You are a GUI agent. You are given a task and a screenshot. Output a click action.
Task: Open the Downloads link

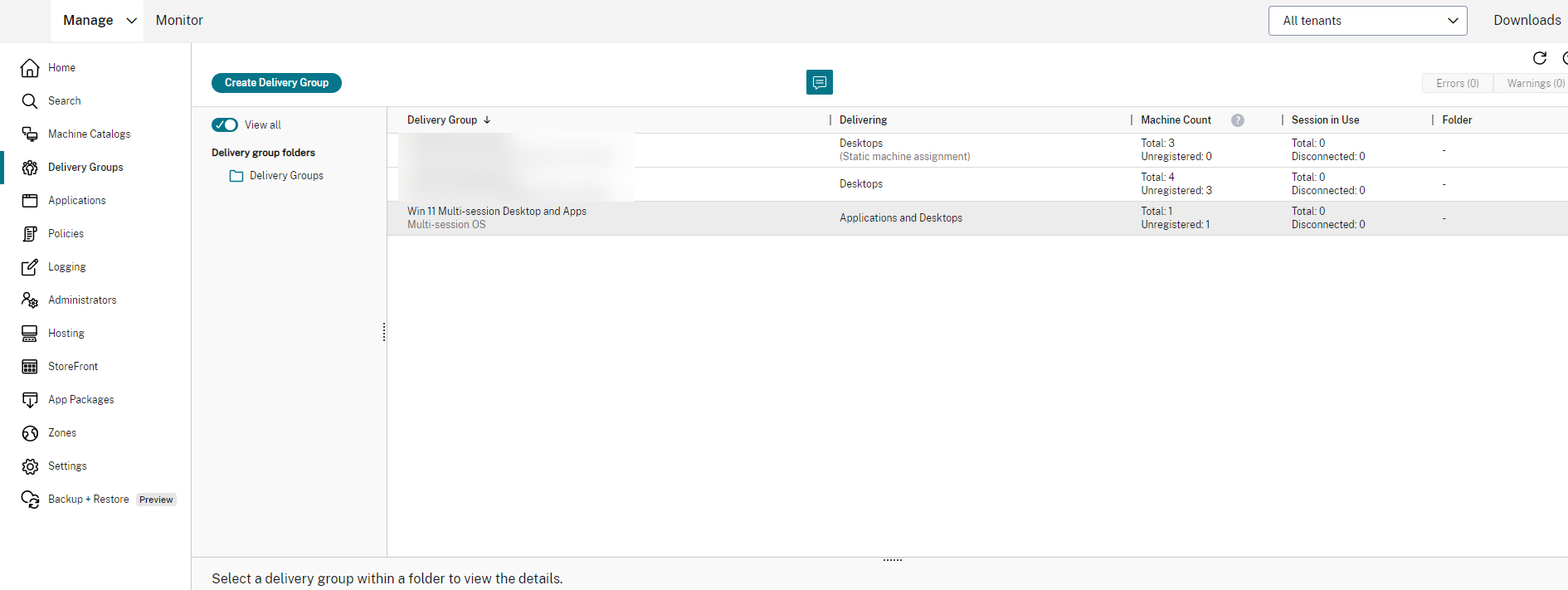(1527, 21)
